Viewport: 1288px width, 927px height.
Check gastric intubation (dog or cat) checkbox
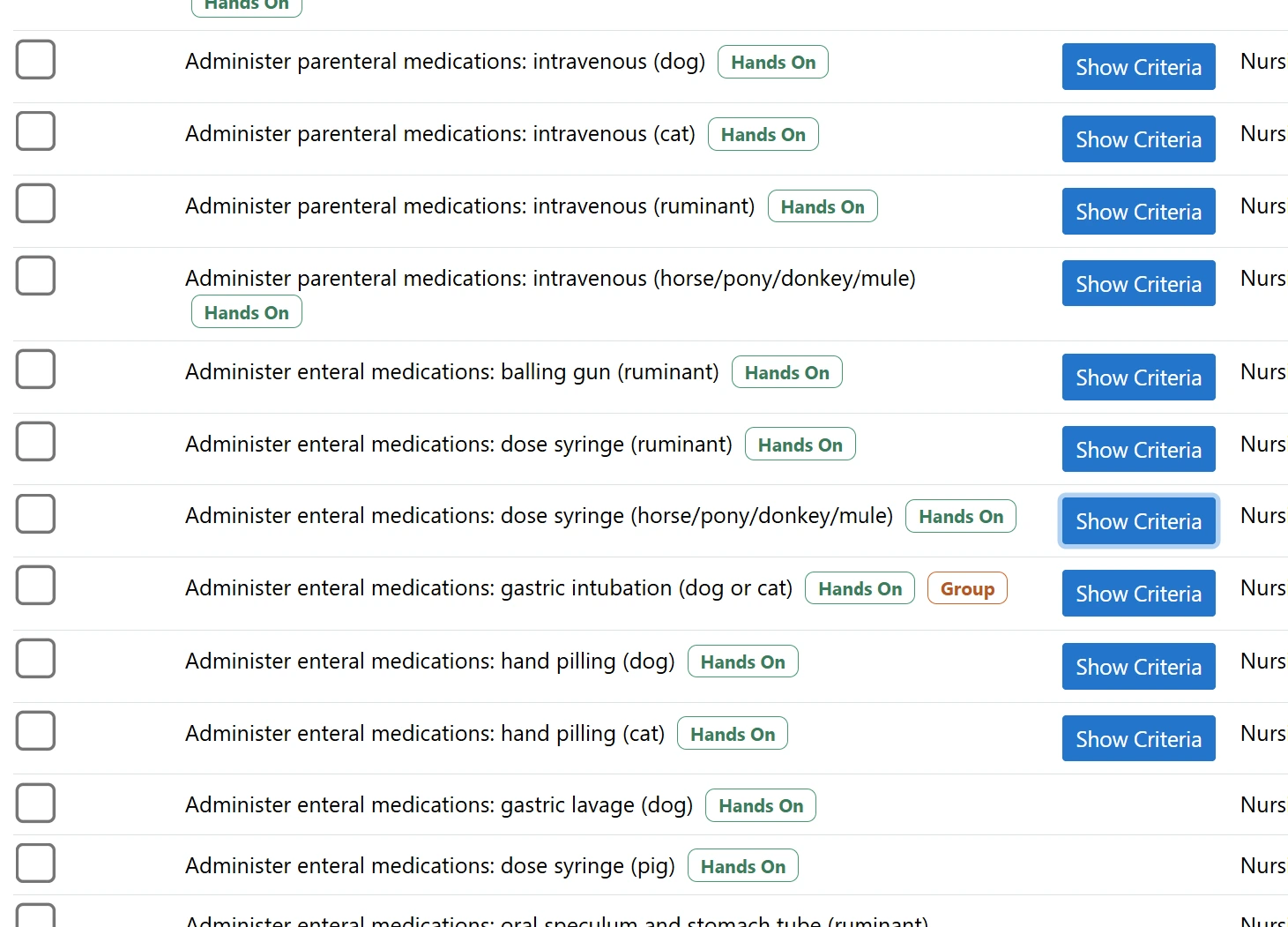click(35, 586)
